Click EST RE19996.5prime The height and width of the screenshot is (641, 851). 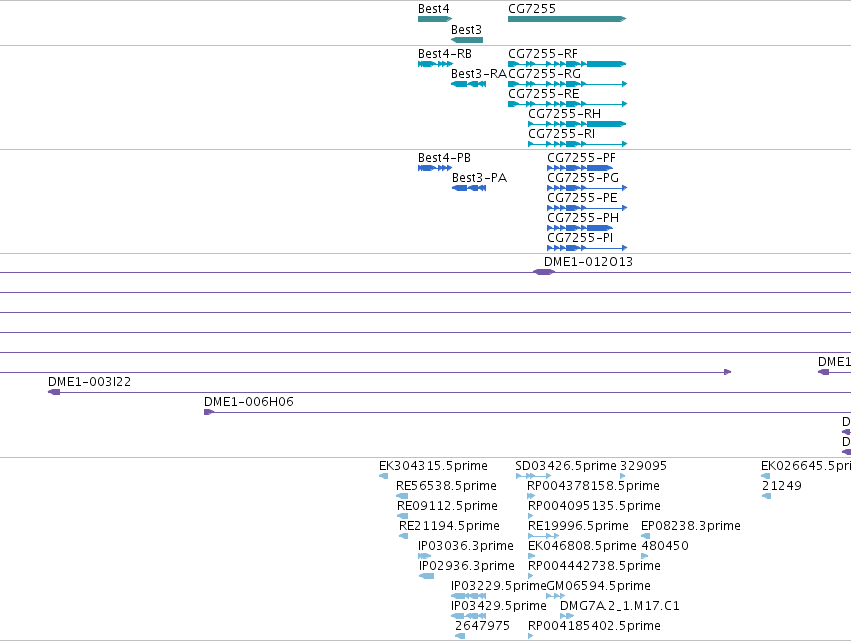pyautogui.click(x=544, y=536)
